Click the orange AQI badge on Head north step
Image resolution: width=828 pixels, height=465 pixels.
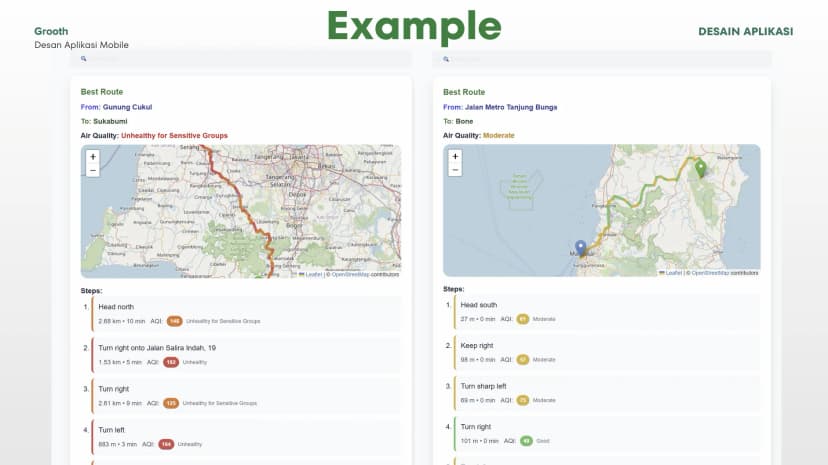click(x=174, y=321)
